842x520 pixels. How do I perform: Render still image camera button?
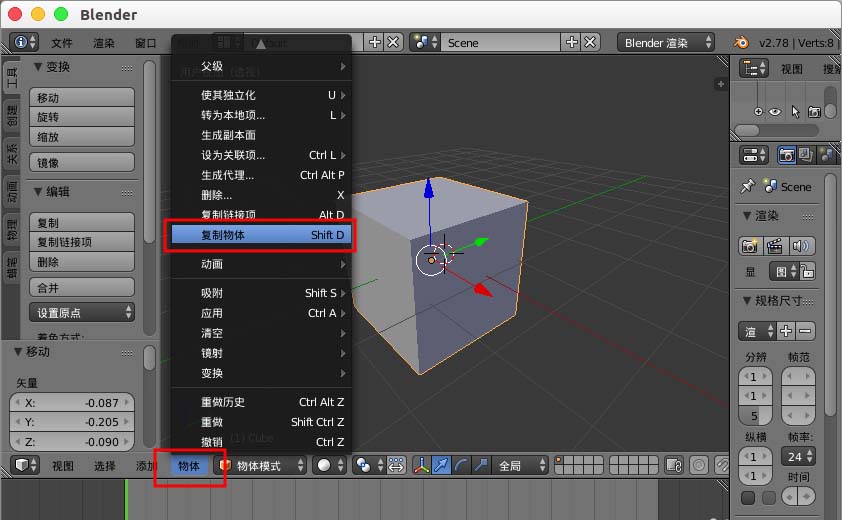[x=749, y=246]
